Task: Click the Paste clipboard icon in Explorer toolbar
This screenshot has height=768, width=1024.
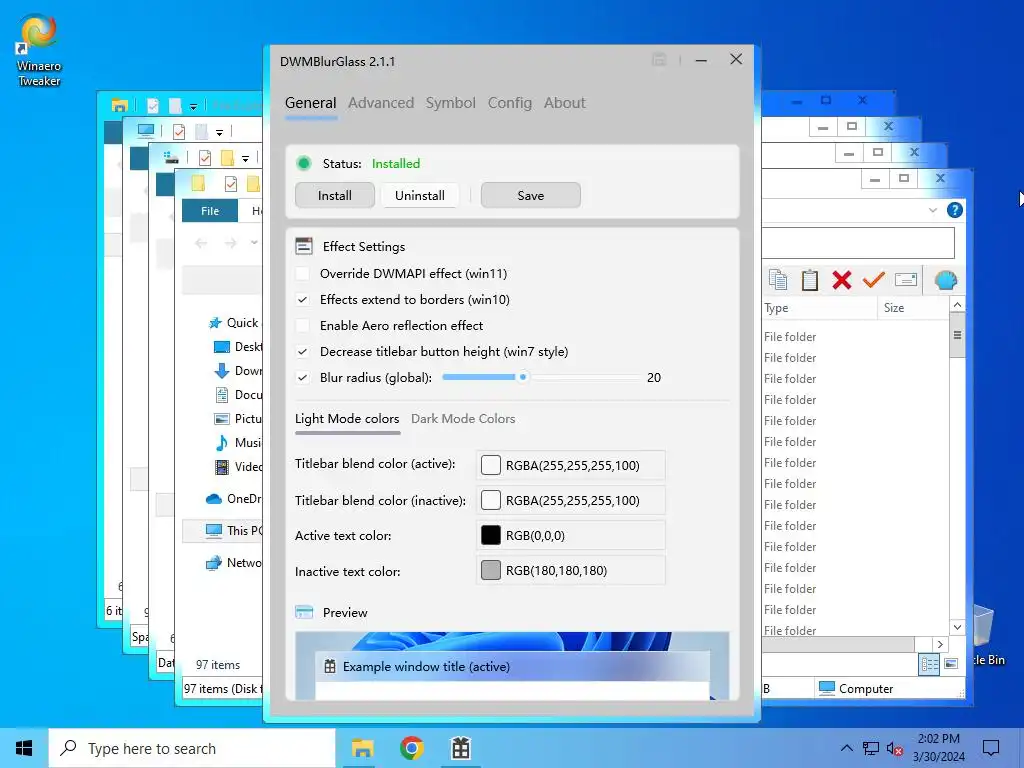Action: tap(810, 280)
